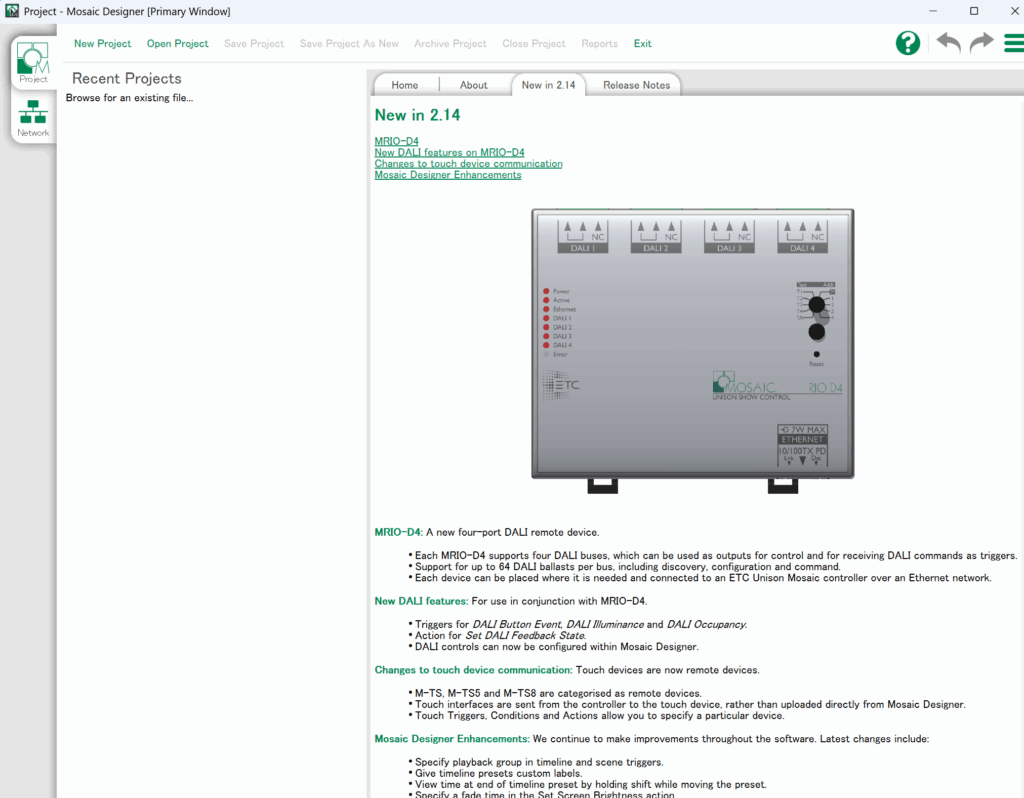The height and width of the screenshot is (798, 1024).
Task: Maximize the Mosaic Designer window
Action: 974,11
